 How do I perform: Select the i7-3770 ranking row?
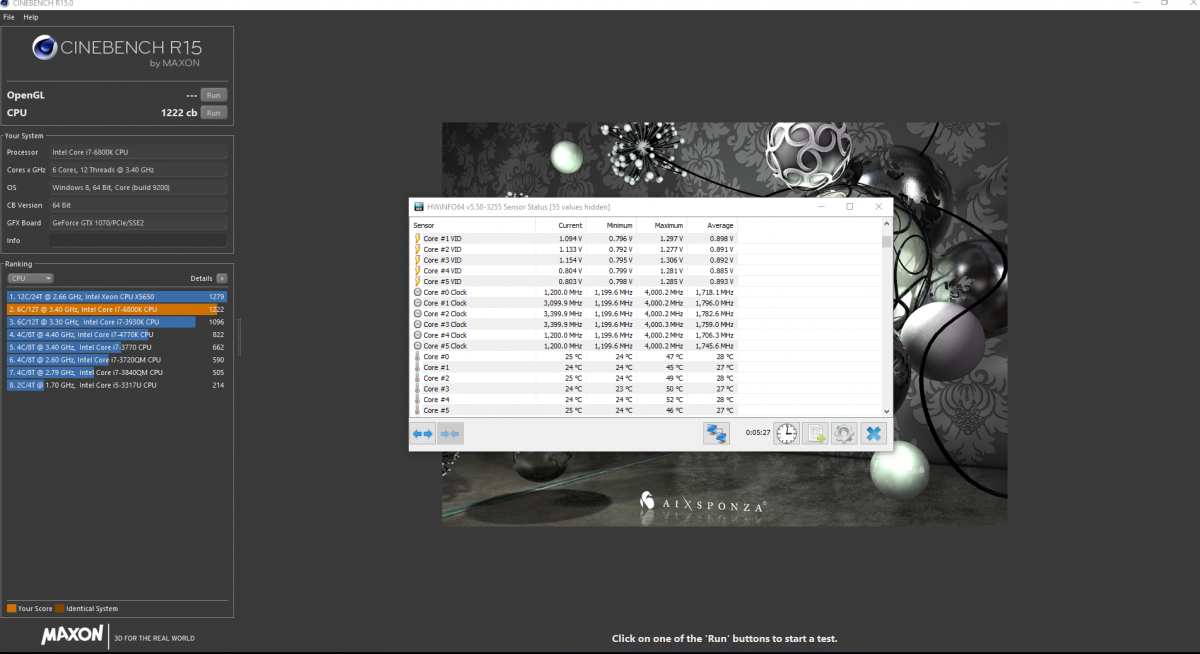(117, 347)
